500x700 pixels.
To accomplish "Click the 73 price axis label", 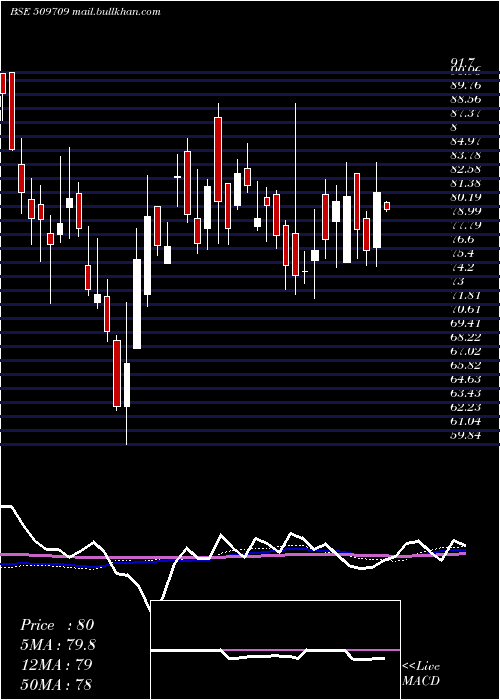I will (458, 281).
